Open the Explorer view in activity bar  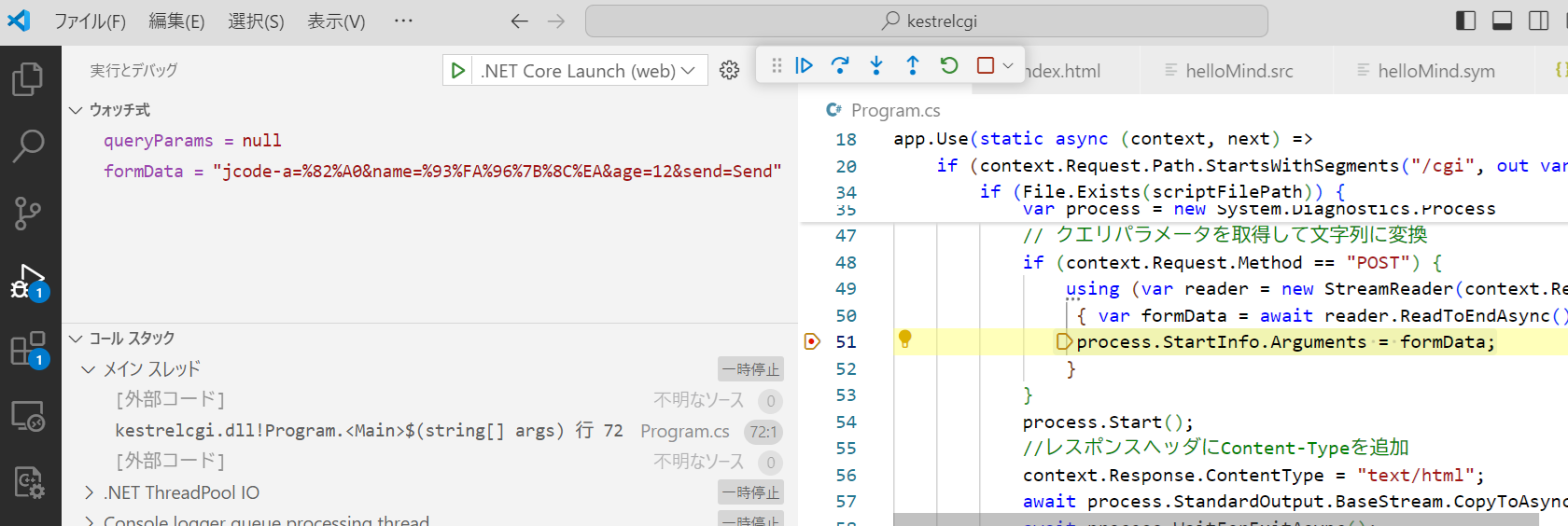[x=28, y=79]
